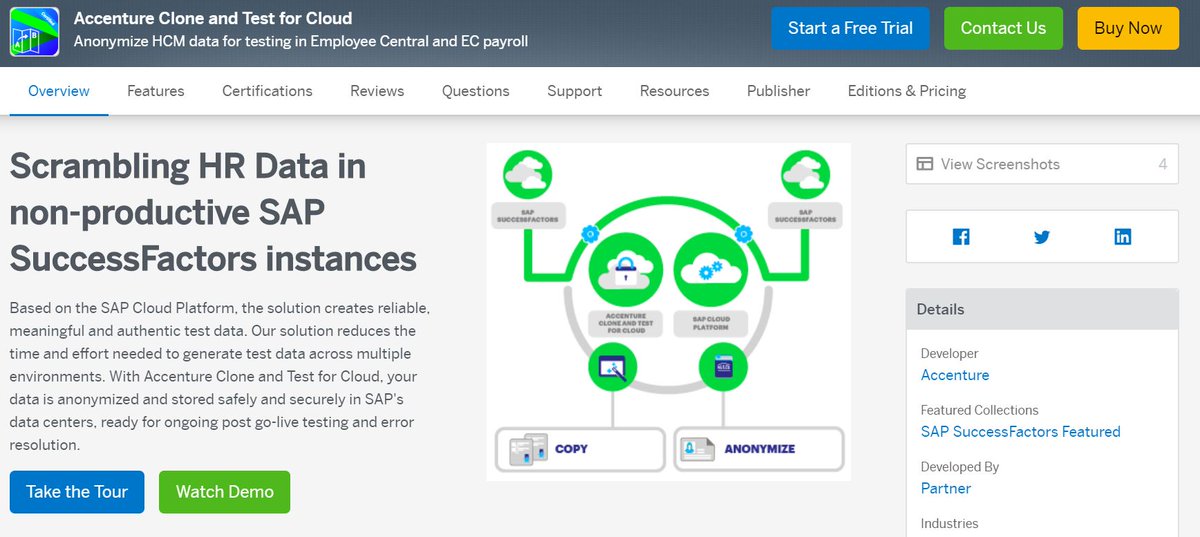
Task: Select the Overview tab
Action: (x=59, y=91)
